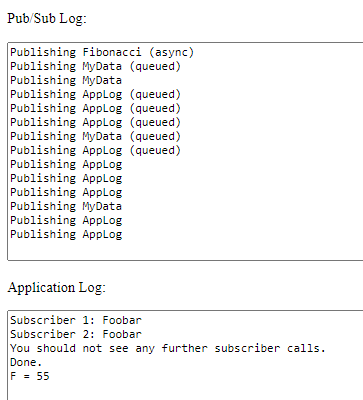Click the 'Subscriber 1: Foobar' line
363x400 pixels.
point(76,320)
